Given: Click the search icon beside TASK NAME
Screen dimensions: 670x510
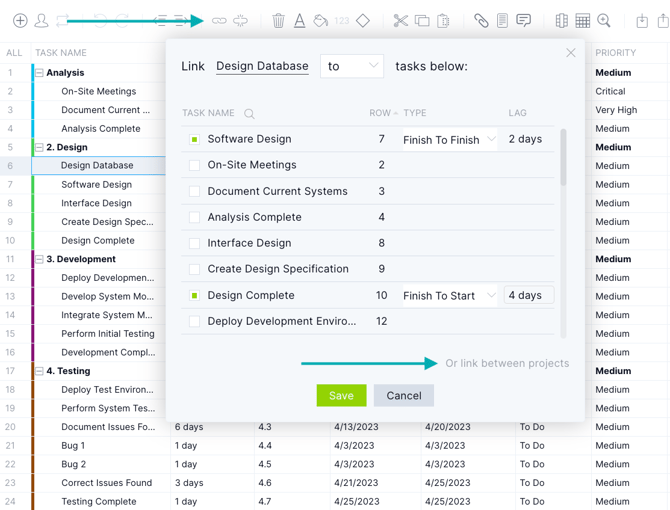Looking at the screenshot, I should tap(249, 114).
